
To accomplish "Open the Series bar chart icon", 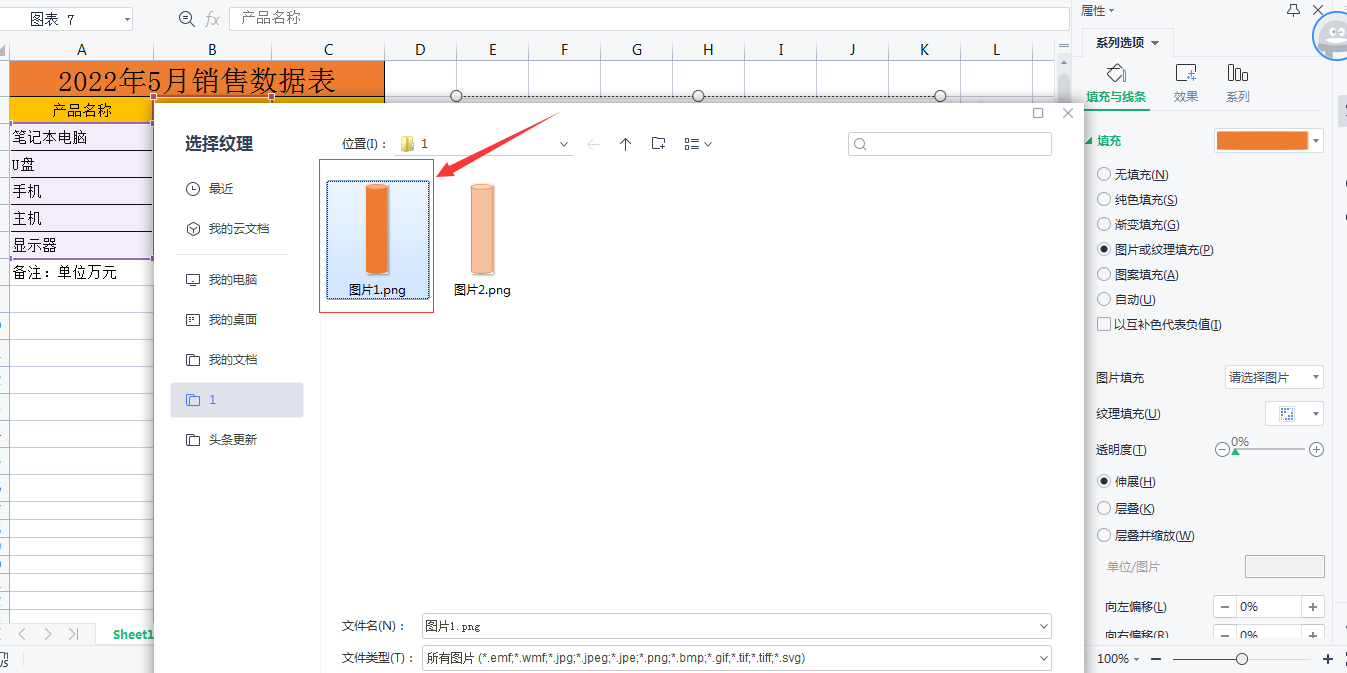I will (1238, 73).
